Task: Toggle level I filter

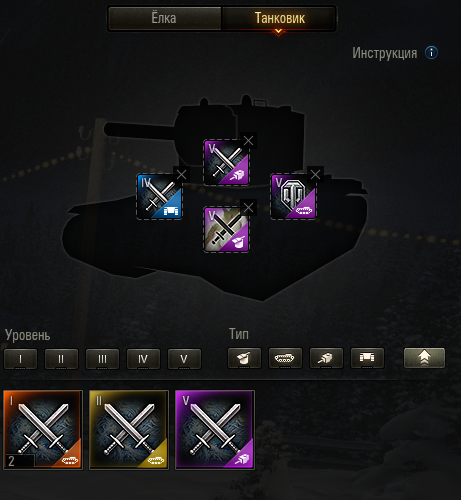Action: tap(20, 359)
